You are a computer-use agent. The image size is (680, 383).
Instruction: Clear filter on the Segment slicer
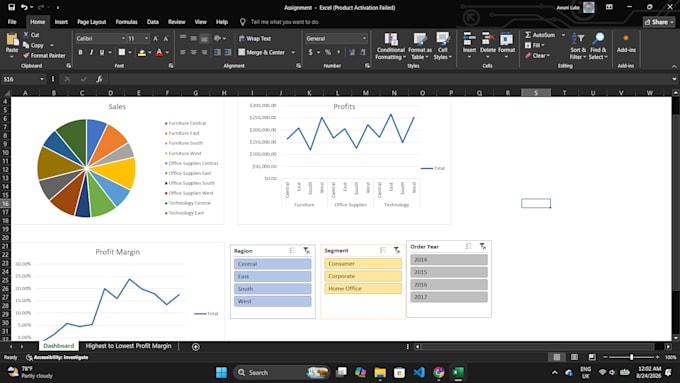point(397,250)
